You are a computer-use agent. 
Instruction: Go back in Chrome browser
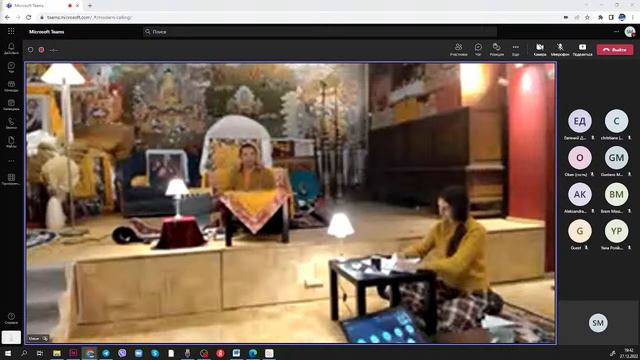click(7, 18)
